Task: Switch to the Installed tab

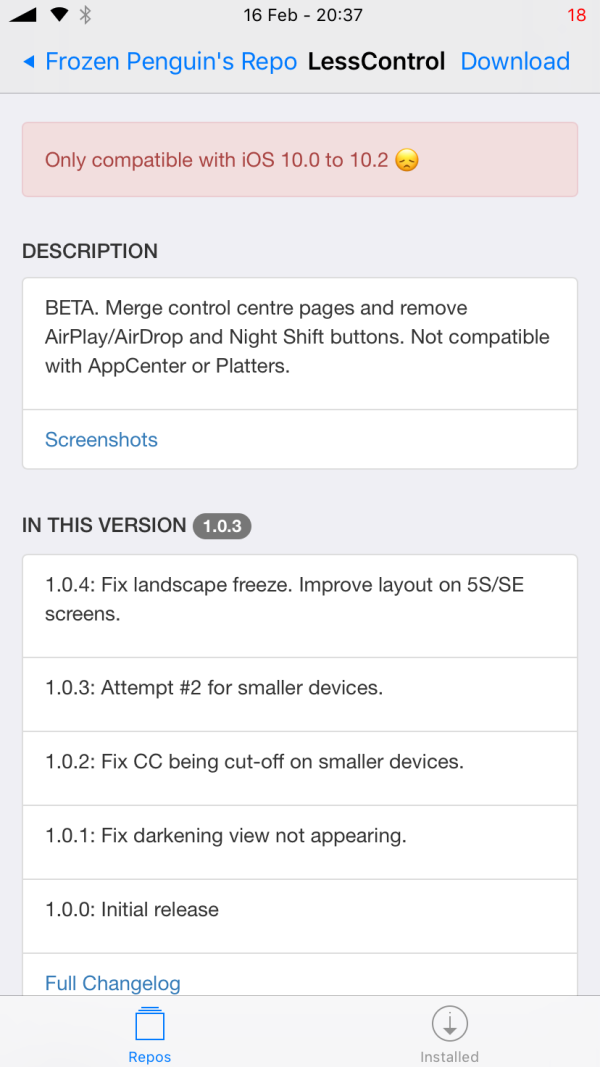Action: click(x=450, y=1036)
